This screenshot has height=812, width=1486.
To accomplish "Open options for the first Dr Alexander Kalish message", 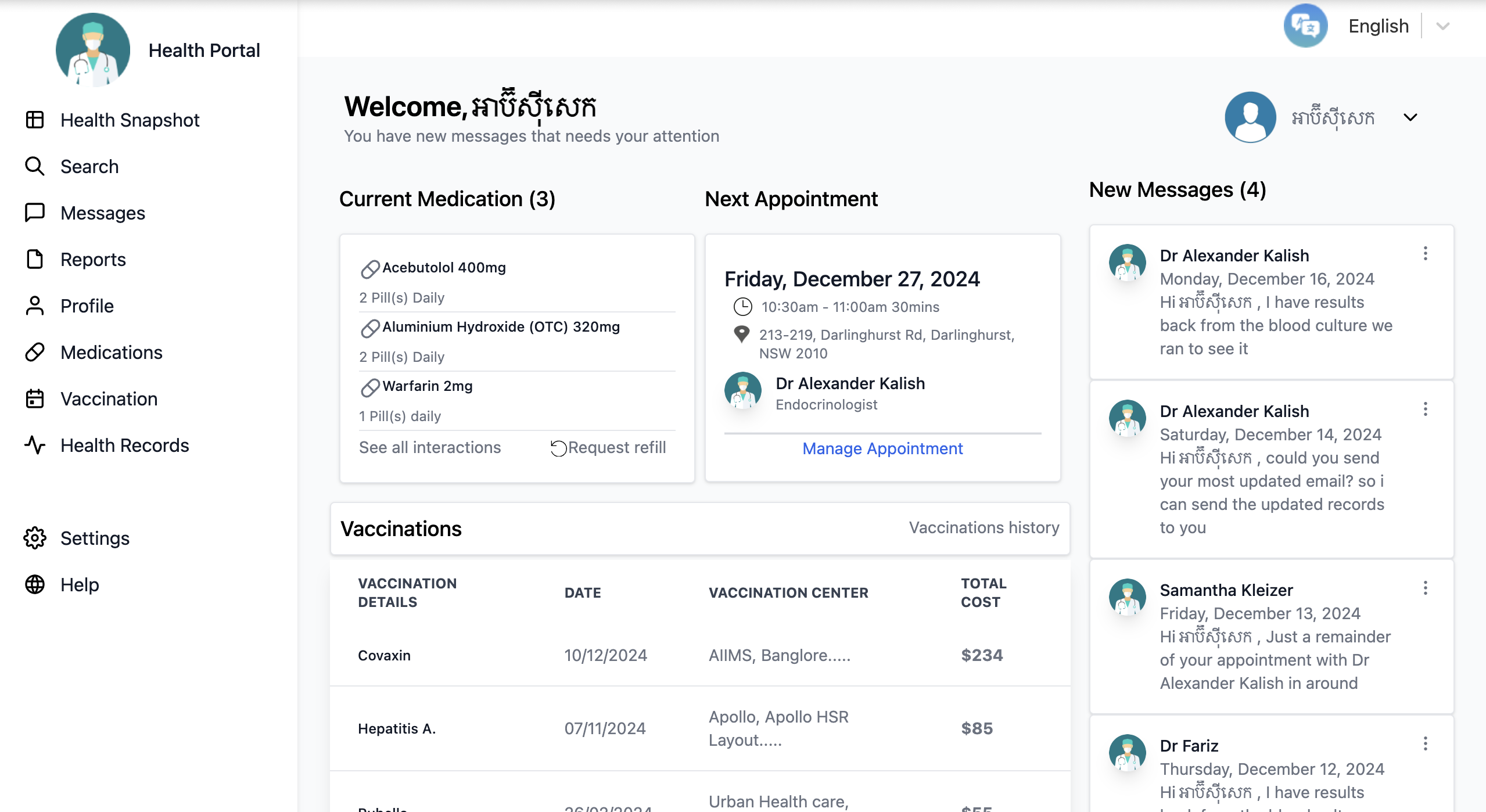I will [x=1425, y=253].
